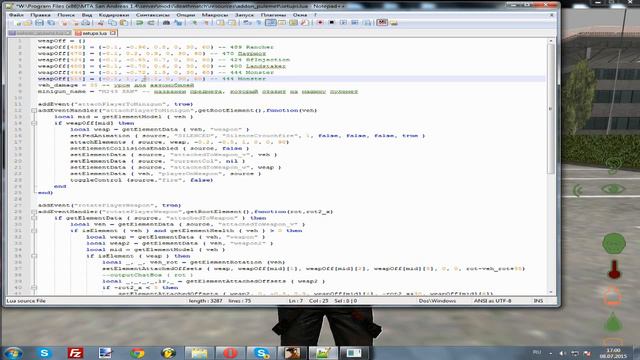This screenshot has width=640, height=360.
Task: Click the scrollbar up arrow
Action: [x=551, y=41]
